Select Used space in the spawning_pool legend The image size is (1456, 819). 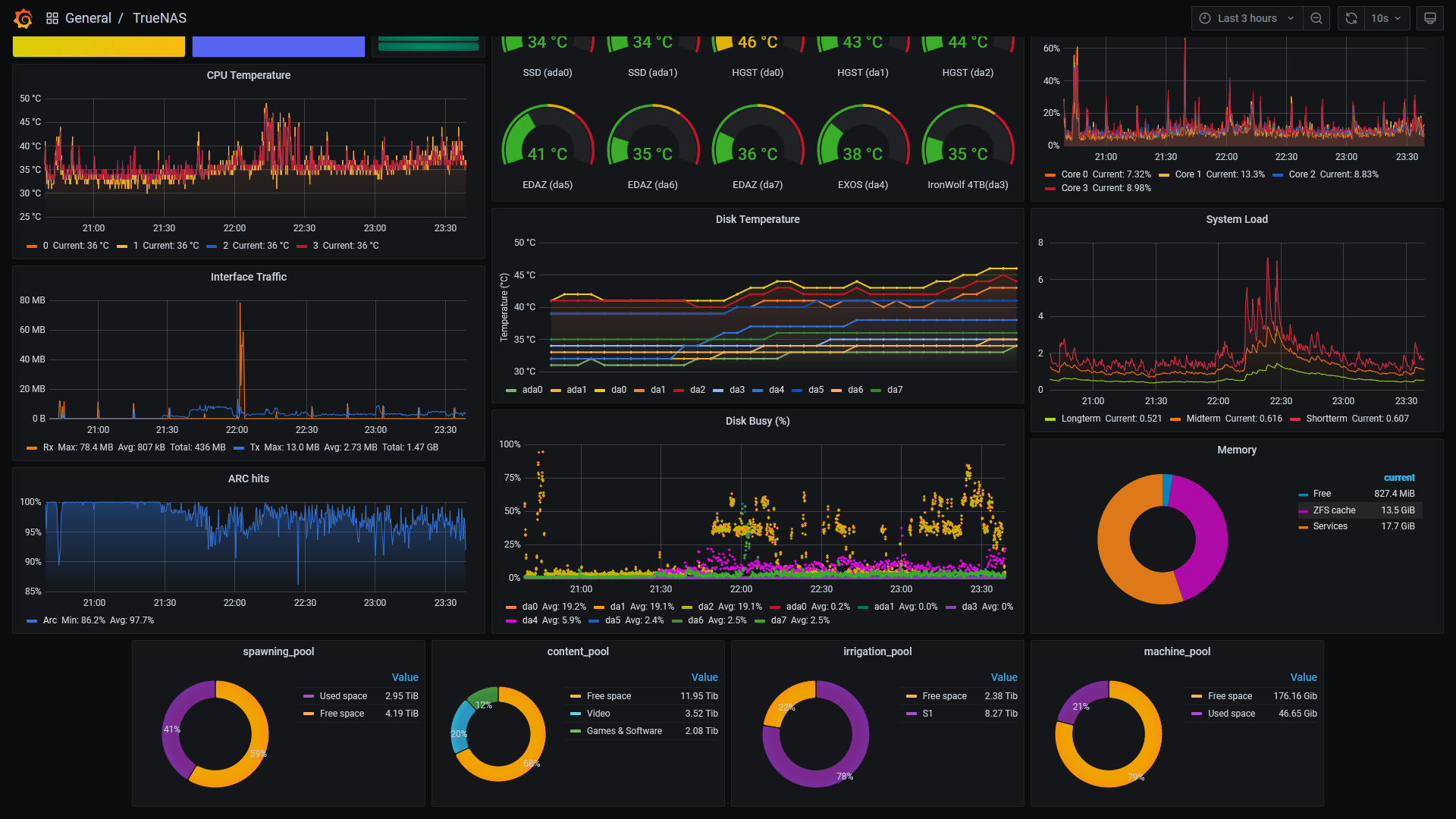coord(344,696)
